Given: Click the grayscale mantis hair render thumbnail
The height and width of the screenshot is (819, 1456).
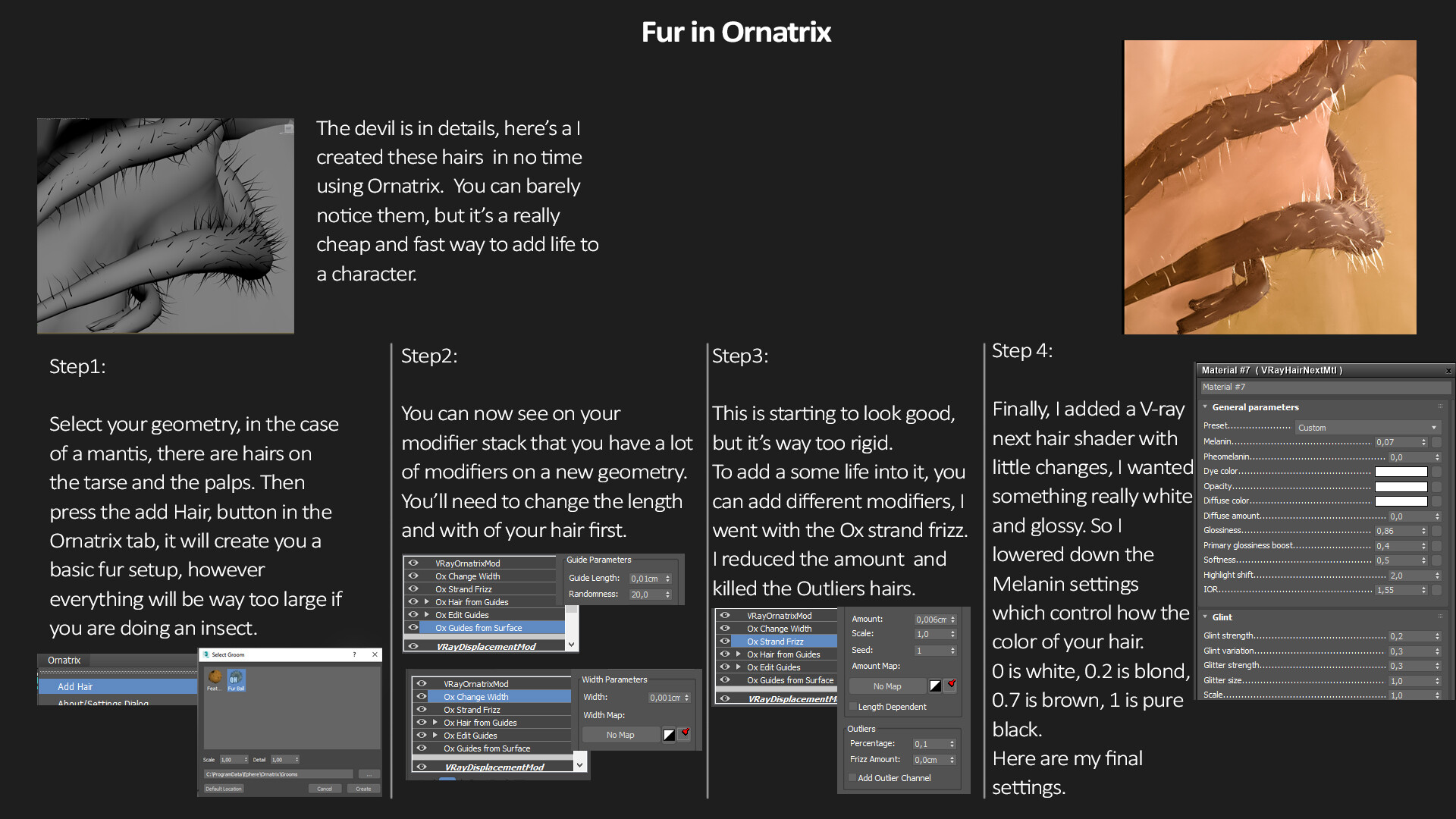Looking at the screenshot, I should [x=165, y=226].
